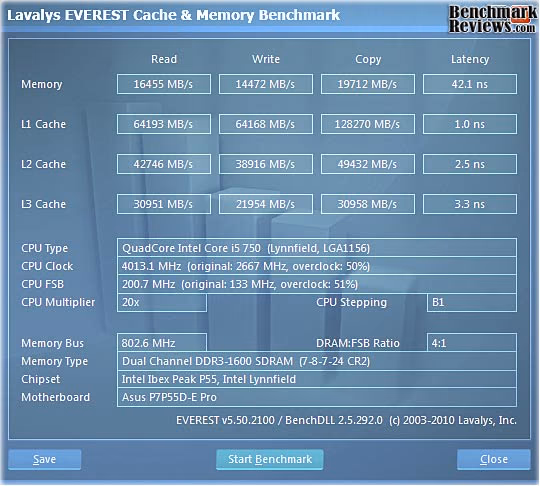
Task: Click the Memory Bus label
Action: (52, 343)
